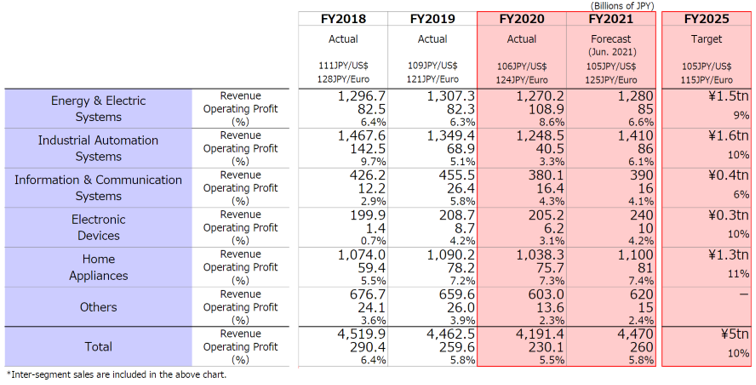The width and height of the screenshot is (756, 385).
Task: Select the ¥1.5tn FY2025 target value
Action: (x=731, y=96)
